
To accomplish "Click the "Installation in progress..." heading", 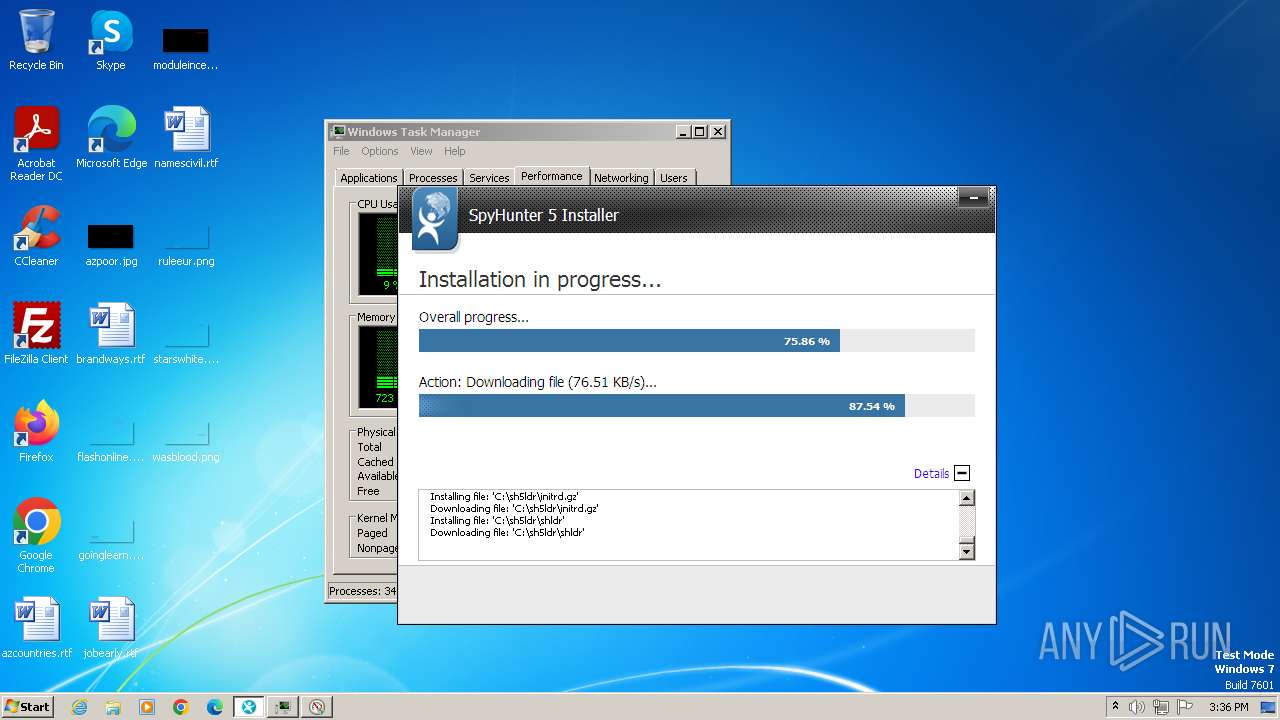I will 540,280.
